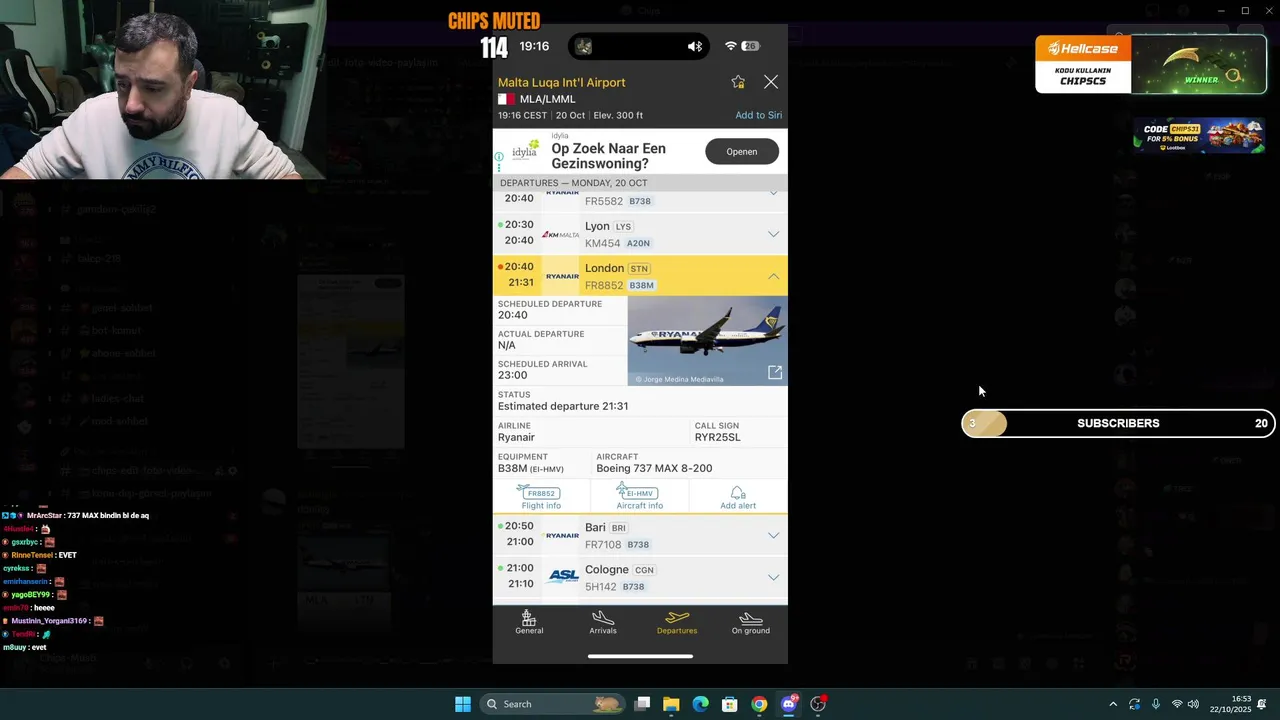Open Discord from taskbar

pyautogui.click(x=789, y=704)
